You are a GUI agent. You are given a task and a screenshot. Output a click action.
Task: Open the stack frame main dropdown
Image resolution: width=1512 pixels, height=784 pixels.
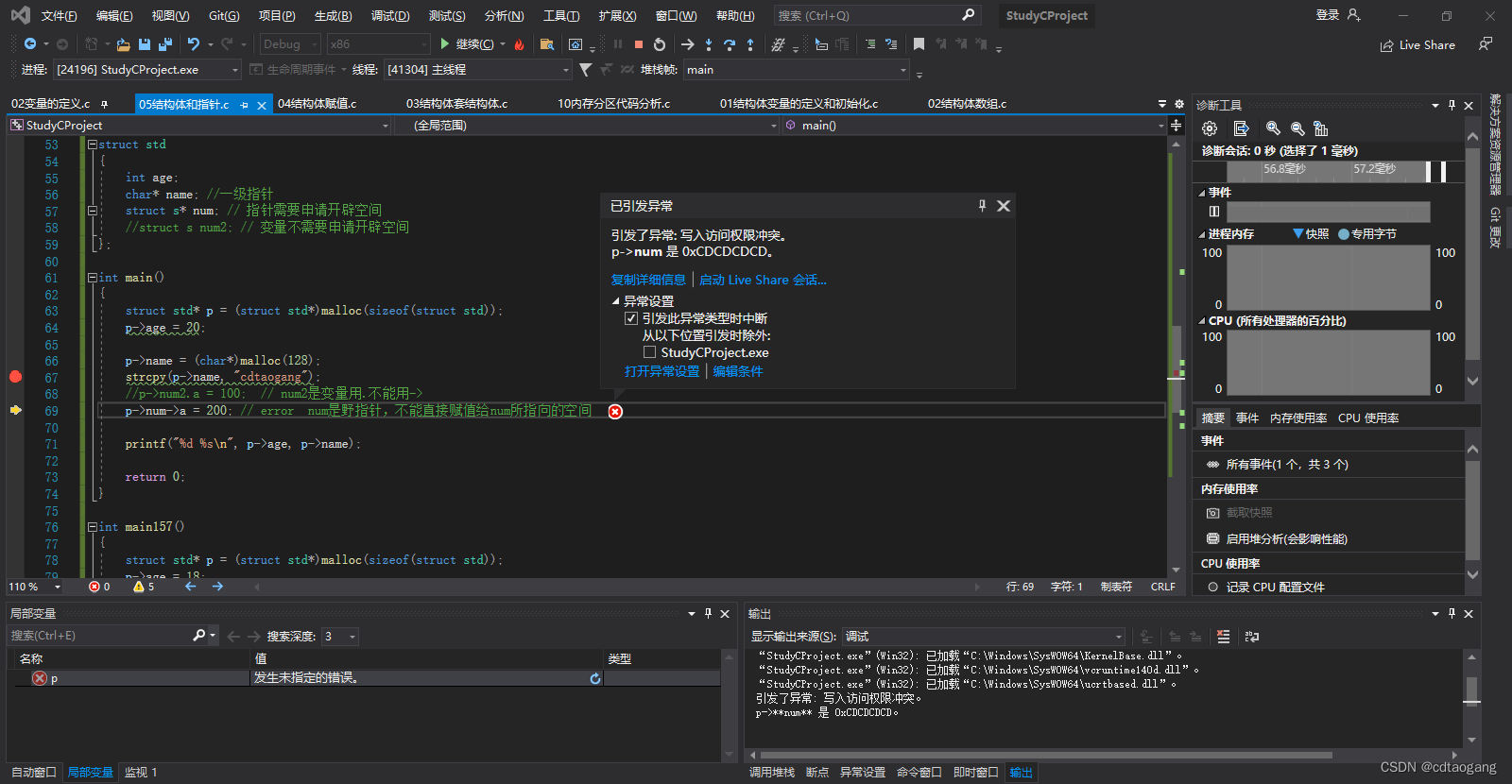click(x=797, y=70)
